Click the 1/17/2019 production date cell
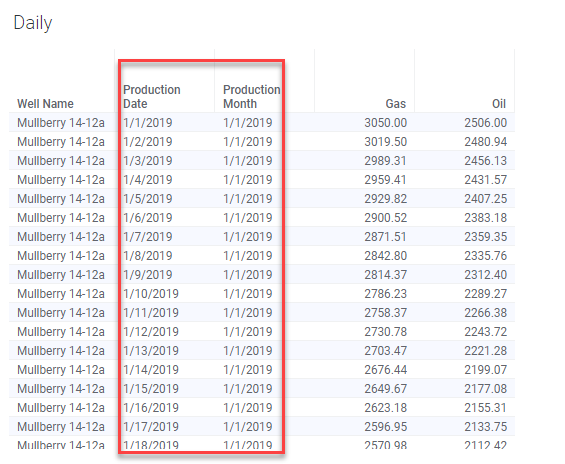 (x=151, y=427)
